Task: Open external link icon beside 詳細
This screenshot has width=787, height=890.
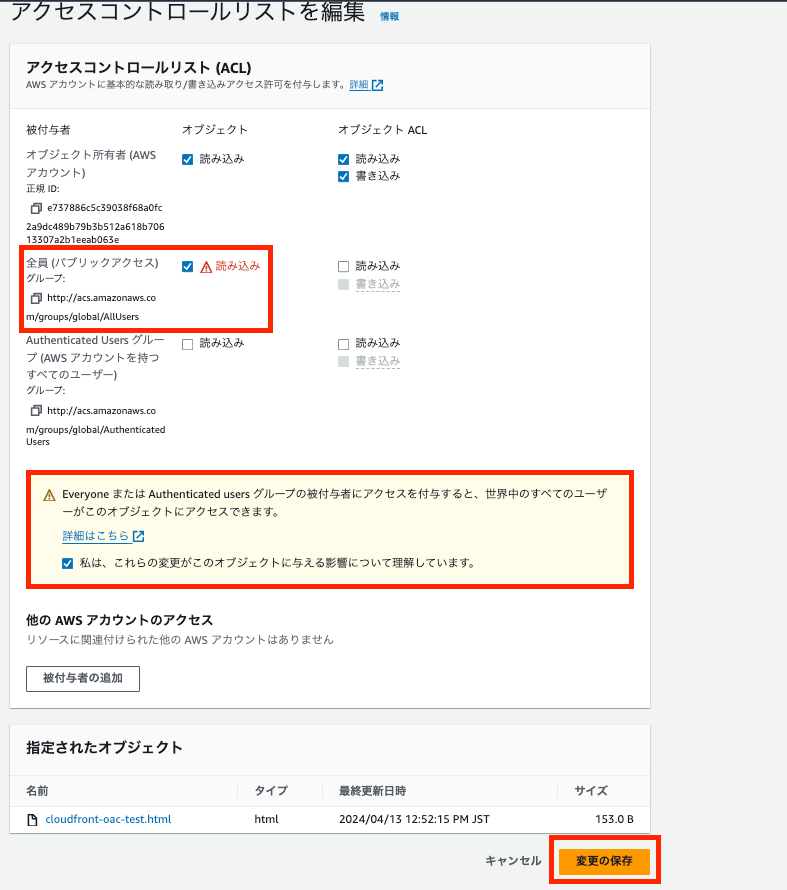Action: (x=377, y=85)
